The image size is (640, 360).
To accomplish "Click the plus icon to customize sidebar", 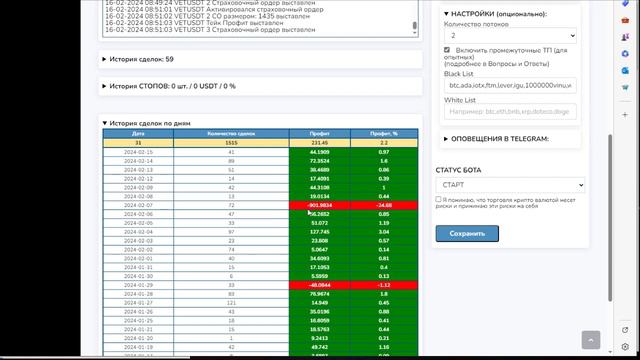I will pyautogui.click(x=625, y=115).
